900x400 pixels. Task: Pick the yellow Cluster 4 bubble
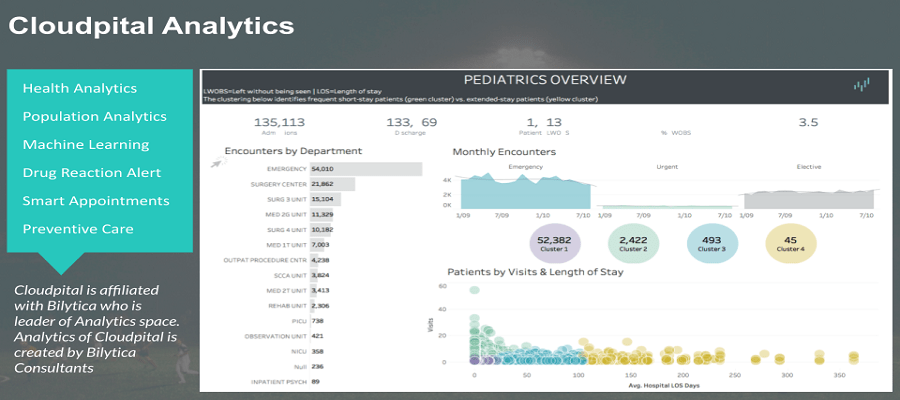tap(792, 244)
